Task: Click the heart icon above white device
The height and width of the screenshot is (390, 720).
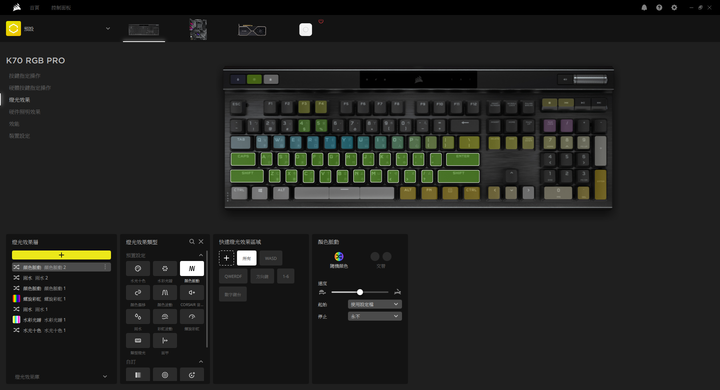Action: pyautogui.click(x=321, y=22)
